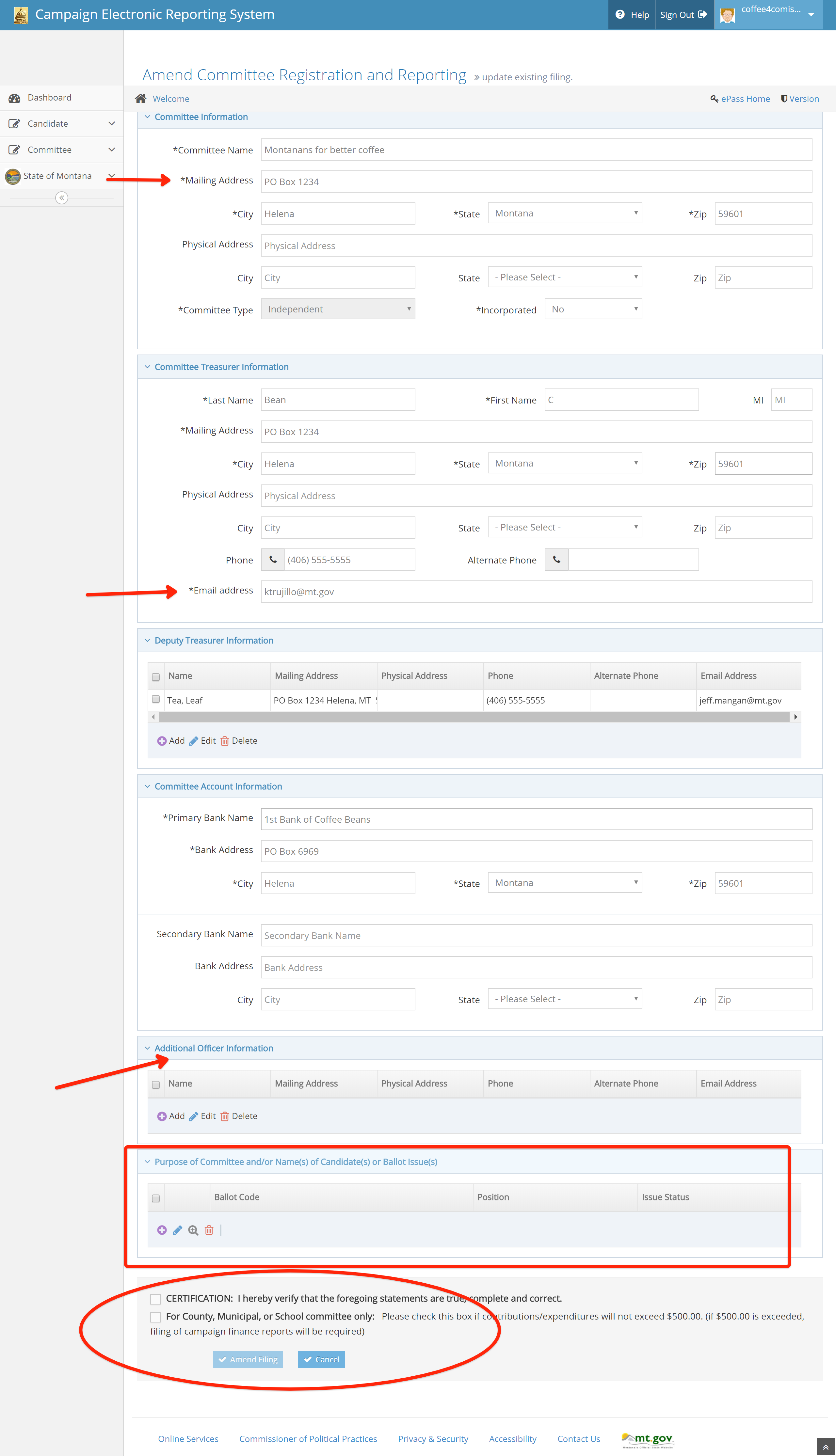Image resolution: width=836 pixels, height=1456 pixels.
Task: Check the County, Municipal, or School committee box
Action: coord(155,1317)
